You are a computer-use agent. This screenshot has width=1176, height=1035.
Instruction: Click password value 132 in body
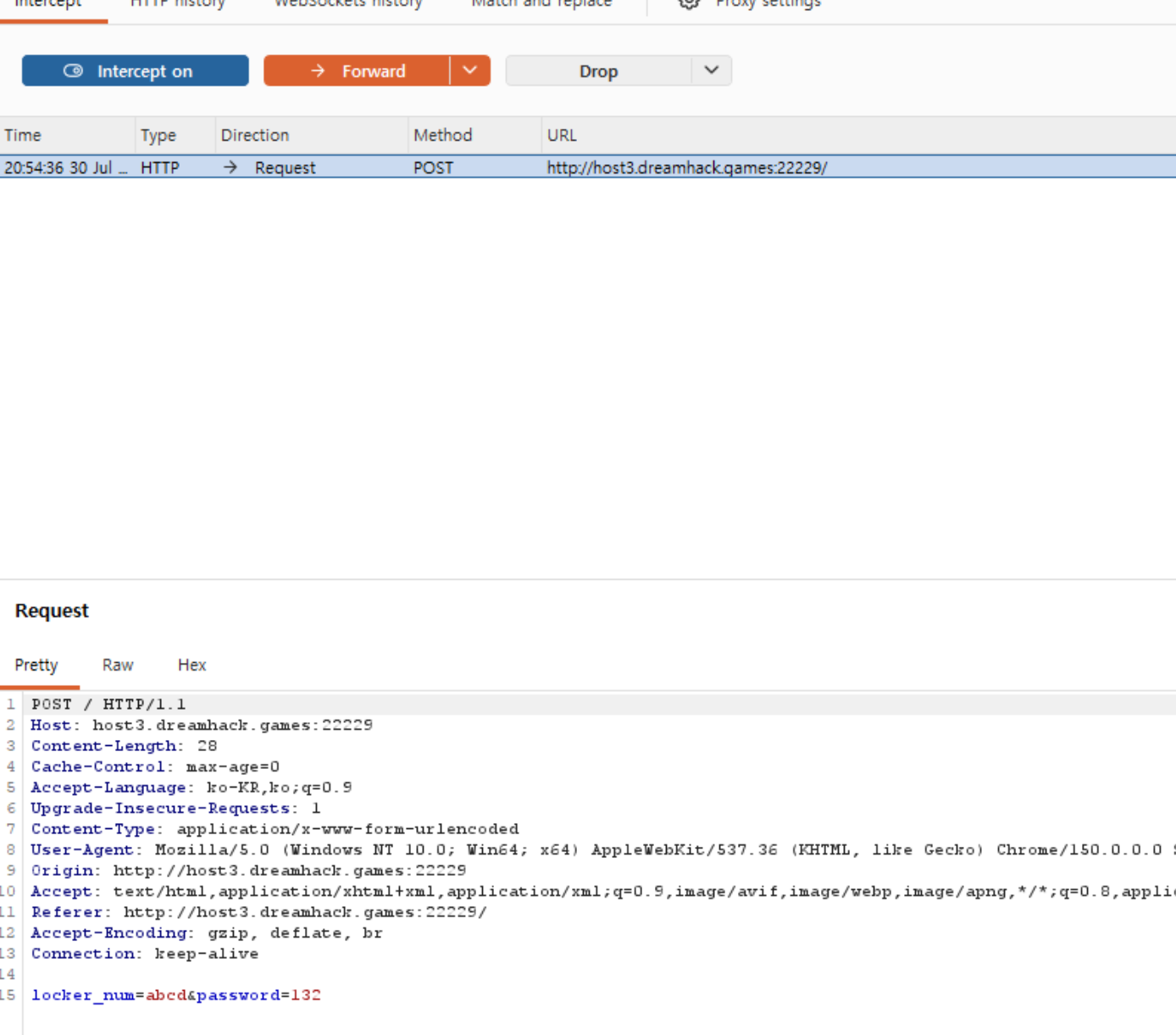(306, 995)
